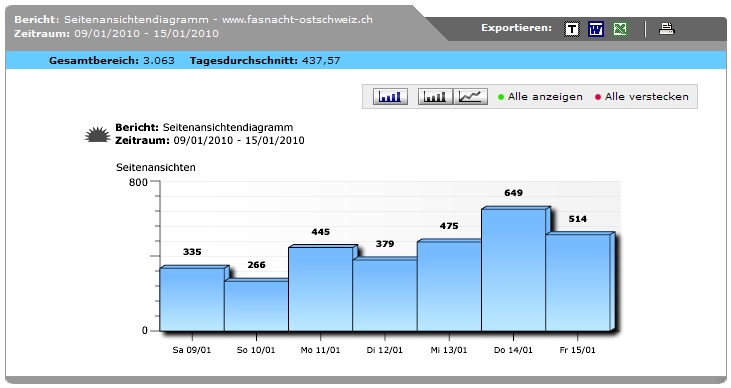The image size is (731, 388).
Task: Click the value label 475
Action: (x=449, y=226)
